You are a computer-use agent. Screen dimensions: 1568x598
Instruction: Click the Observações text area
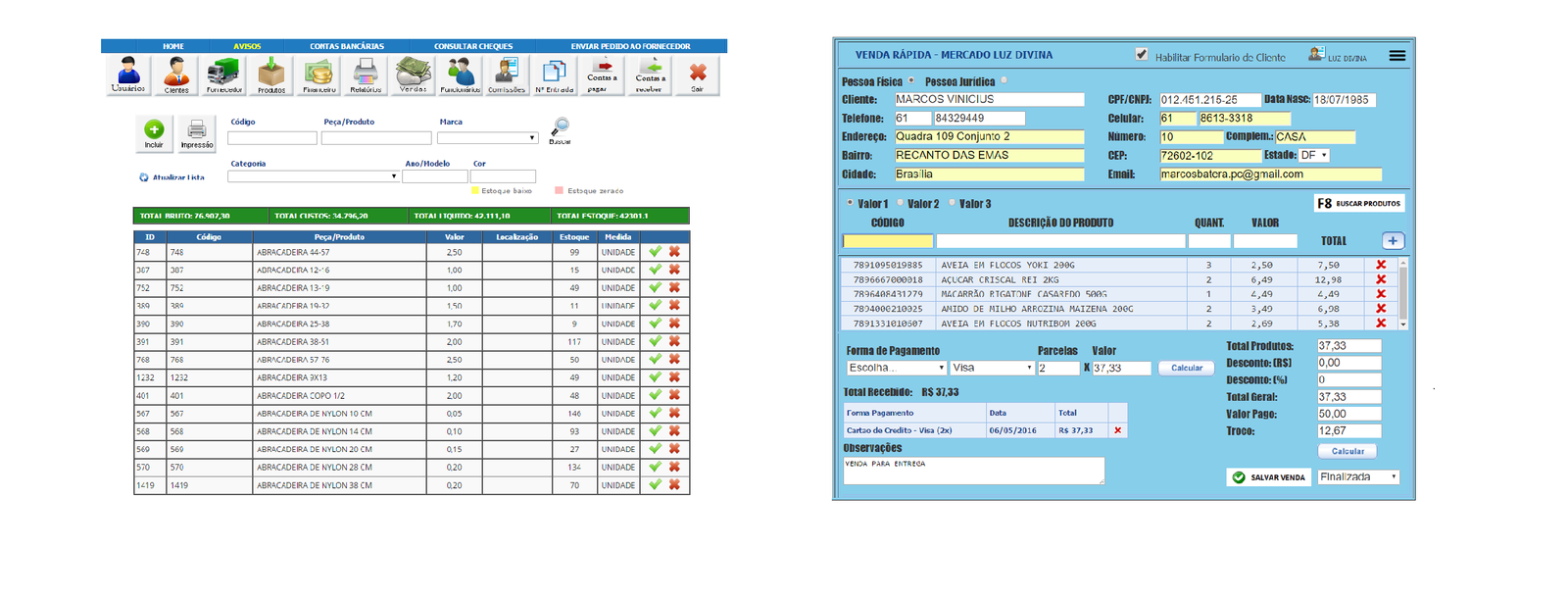(972, 471)
